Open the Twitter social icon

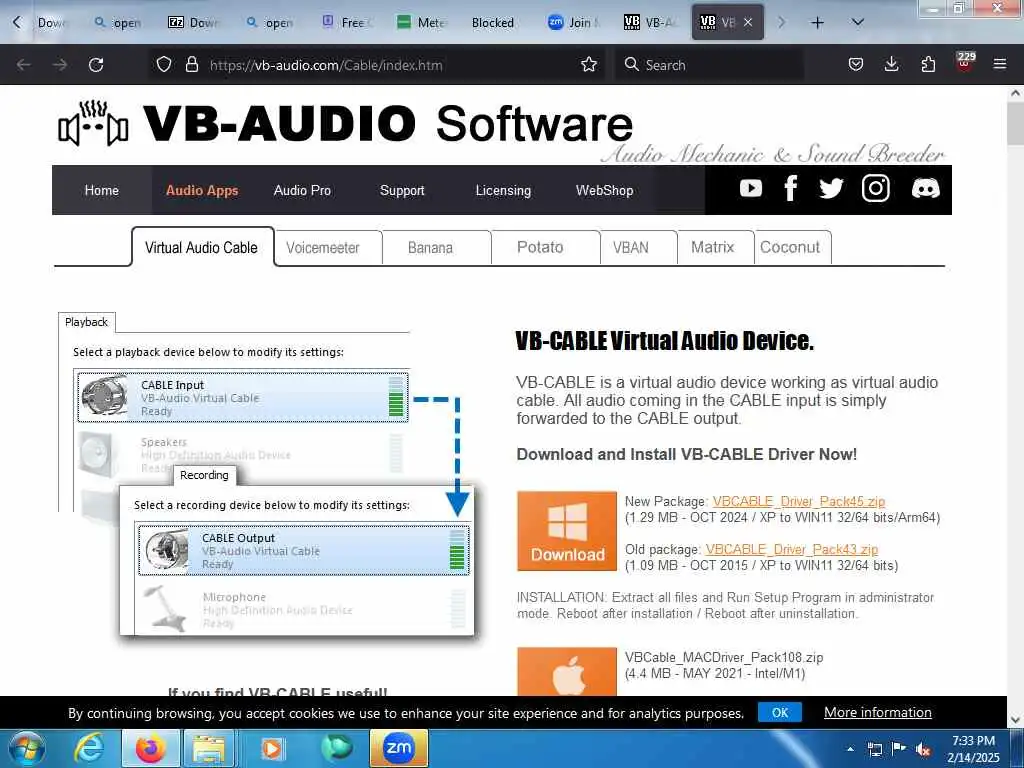(831, 189)
